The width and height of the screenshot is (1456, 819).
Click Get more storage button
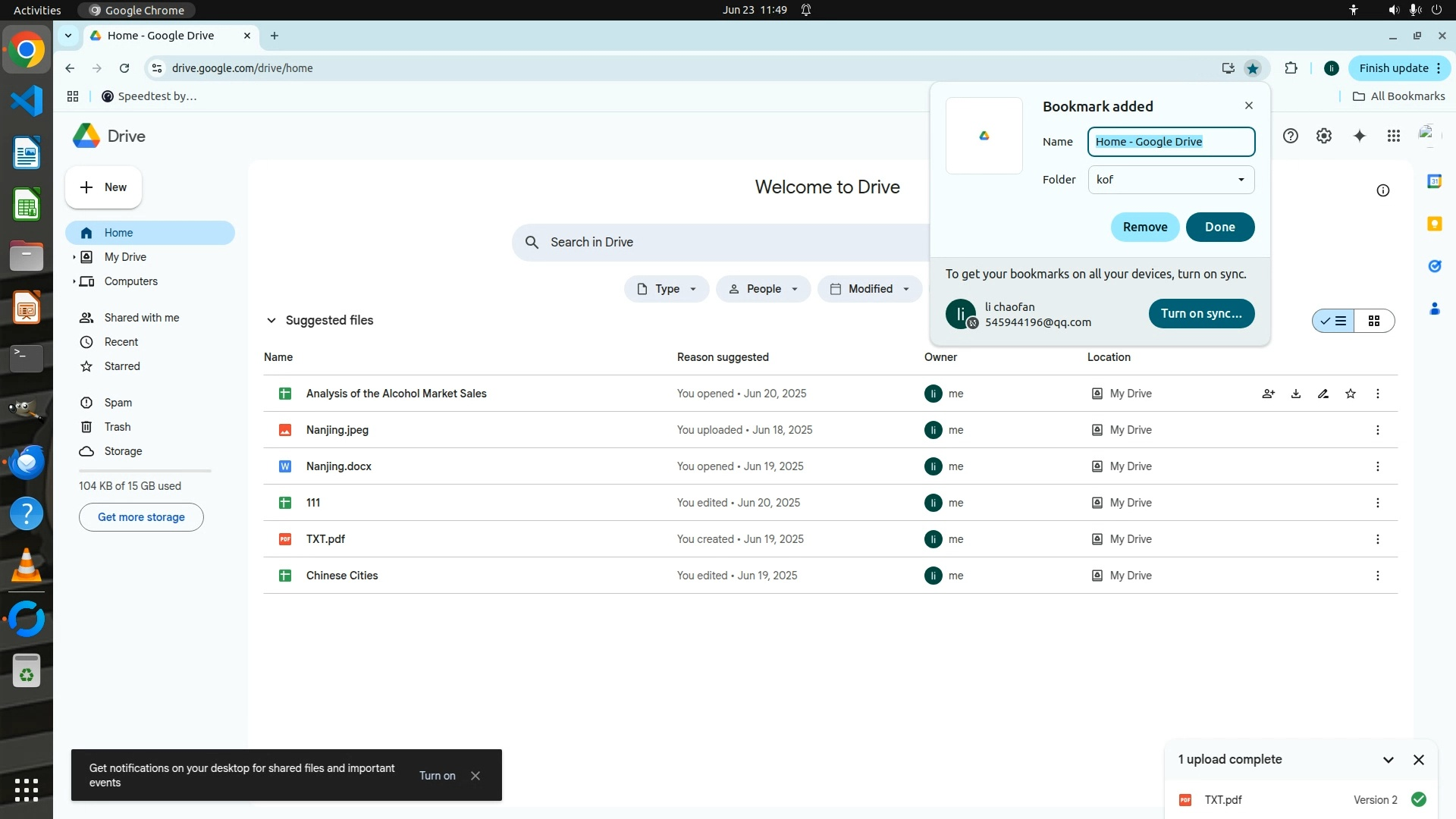click(x=141, y=517)
